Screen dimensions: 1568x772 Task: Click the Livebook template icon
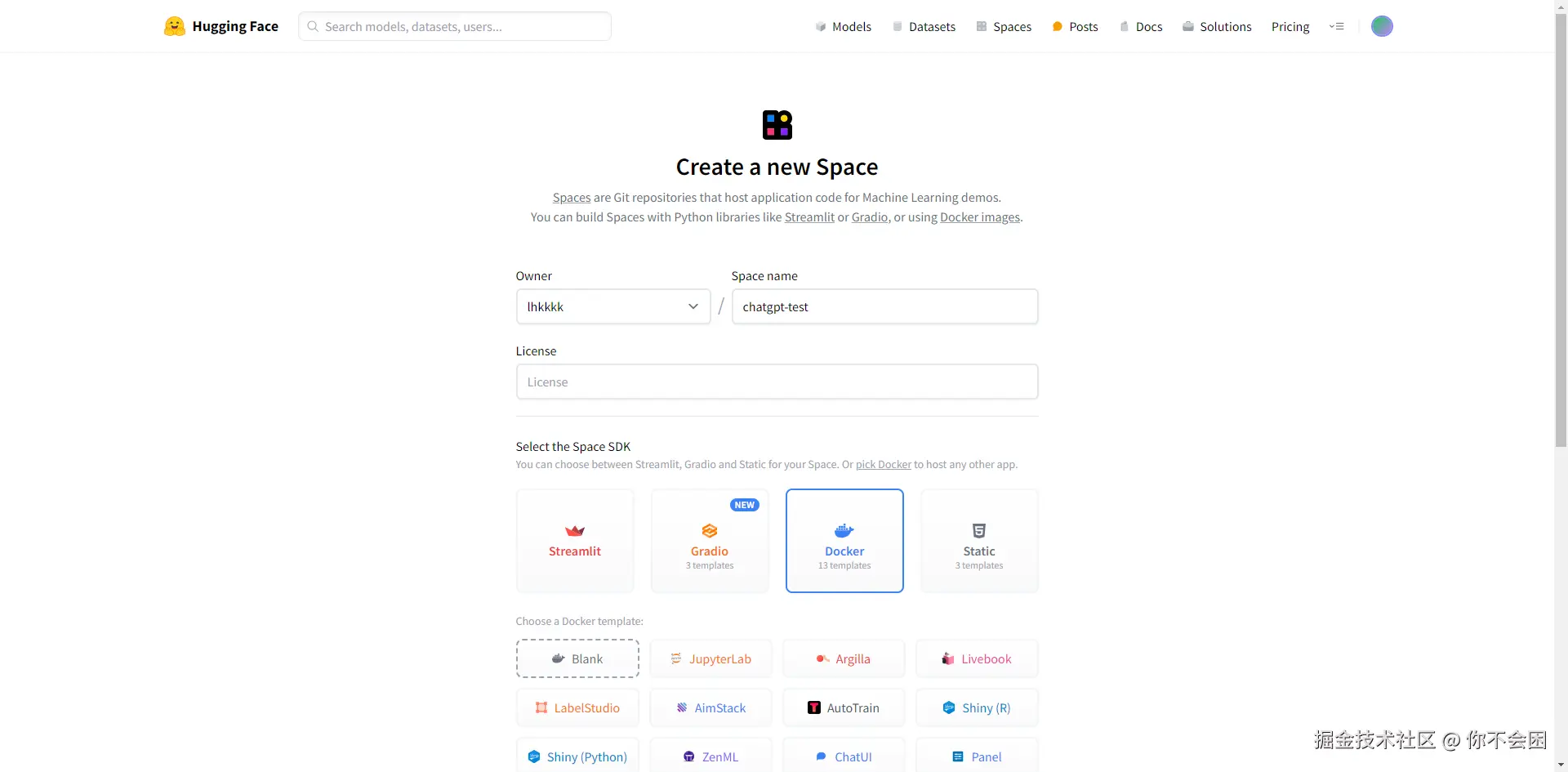coord(948,658)
